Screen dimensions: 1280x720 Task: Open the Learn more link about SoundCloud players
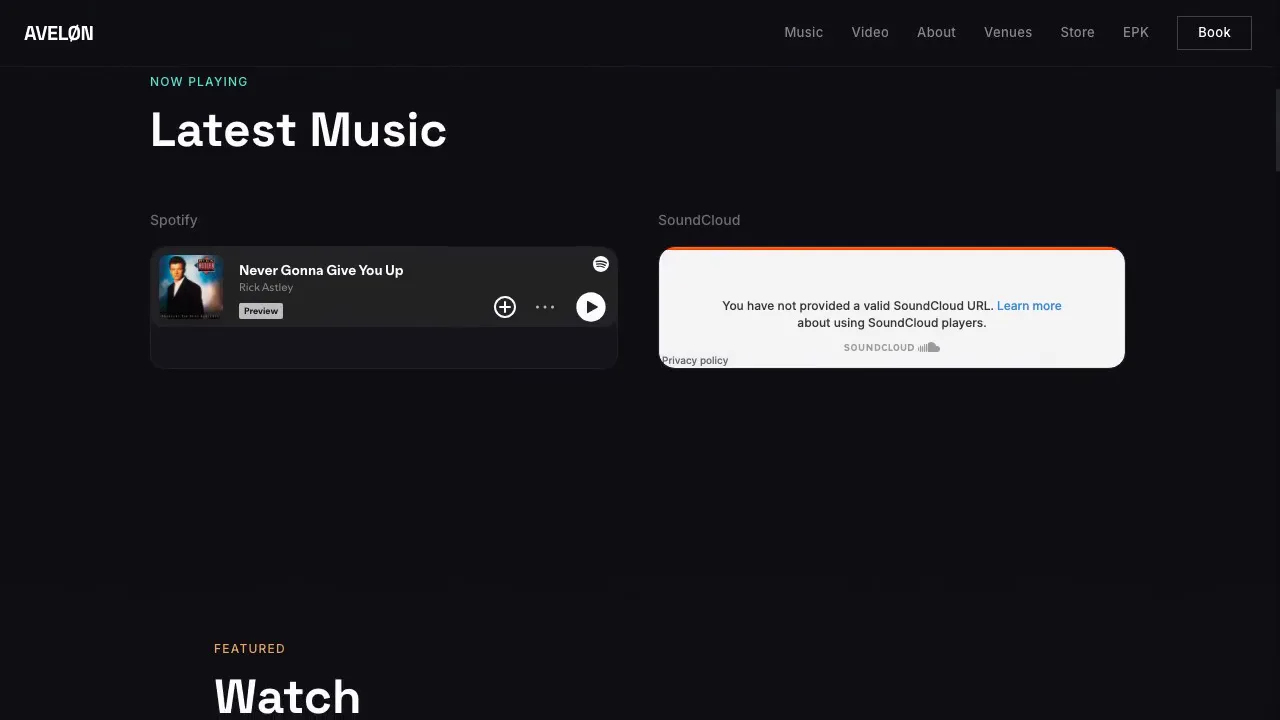[x=1029, y=306]
